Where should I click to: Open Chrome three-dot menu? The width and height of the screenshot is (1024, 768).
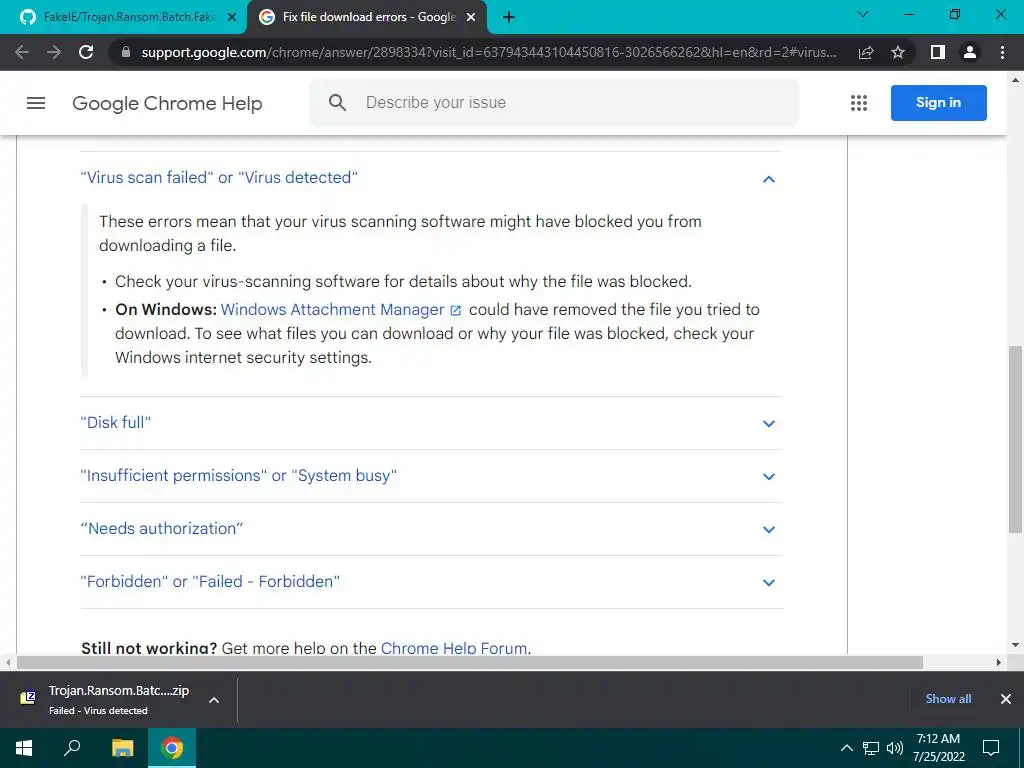(x=1002, y=52)
